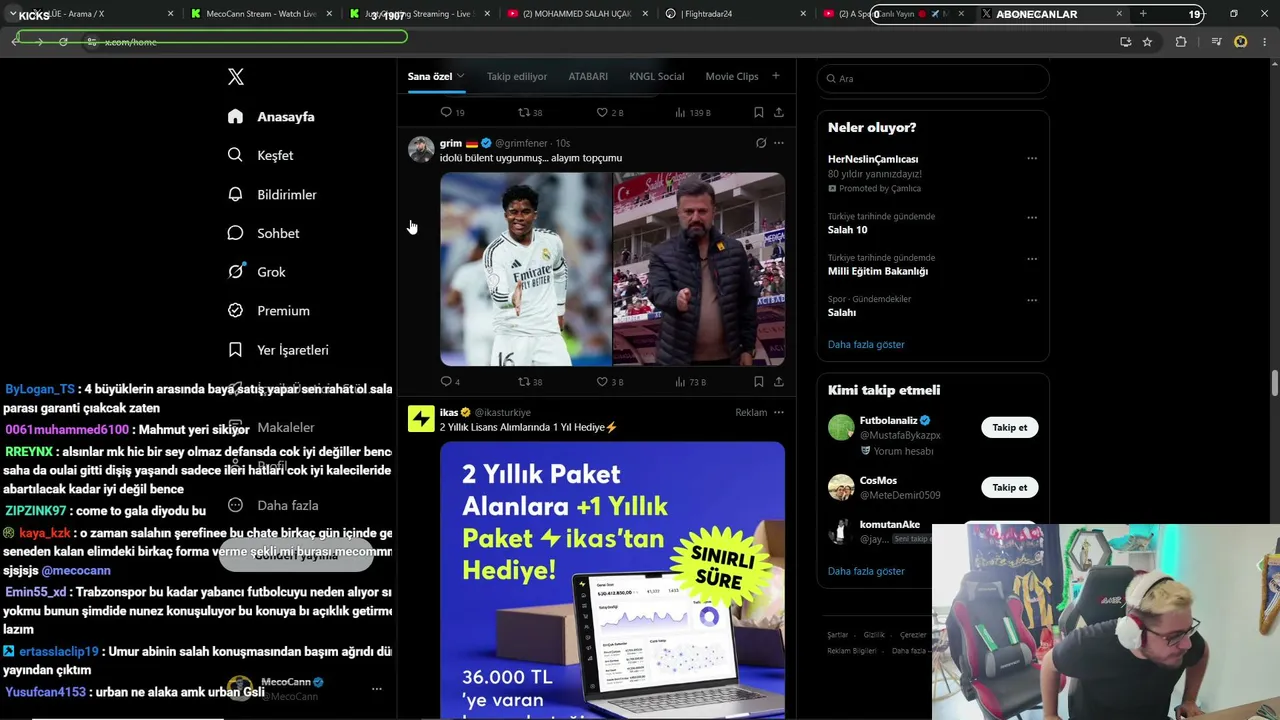Add a new timeline tab with plus
Image resolution: width=1280 pixels, height=720 pixels.
point(775,76)
